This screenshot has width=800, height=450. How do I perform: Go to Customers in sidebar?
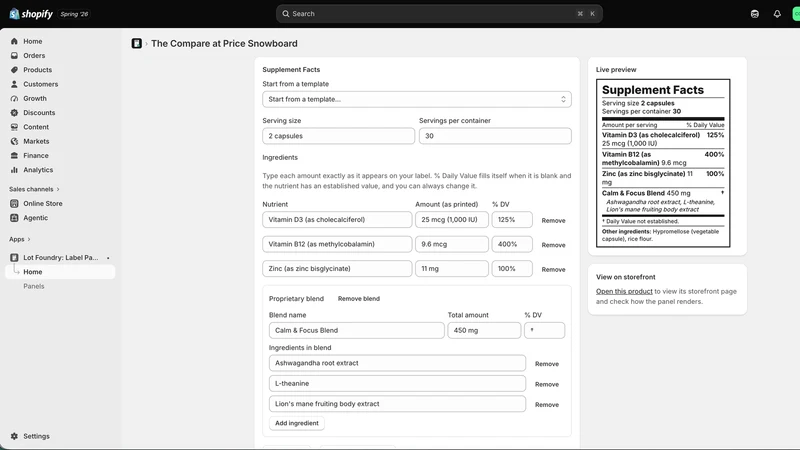tap(41, 84)
